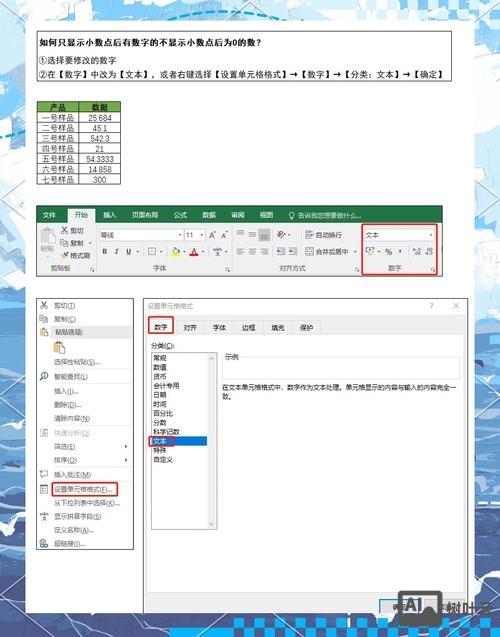Click the cell containing 54.3333
Viewport: 500px width, 637px height.
click(100, 159)
